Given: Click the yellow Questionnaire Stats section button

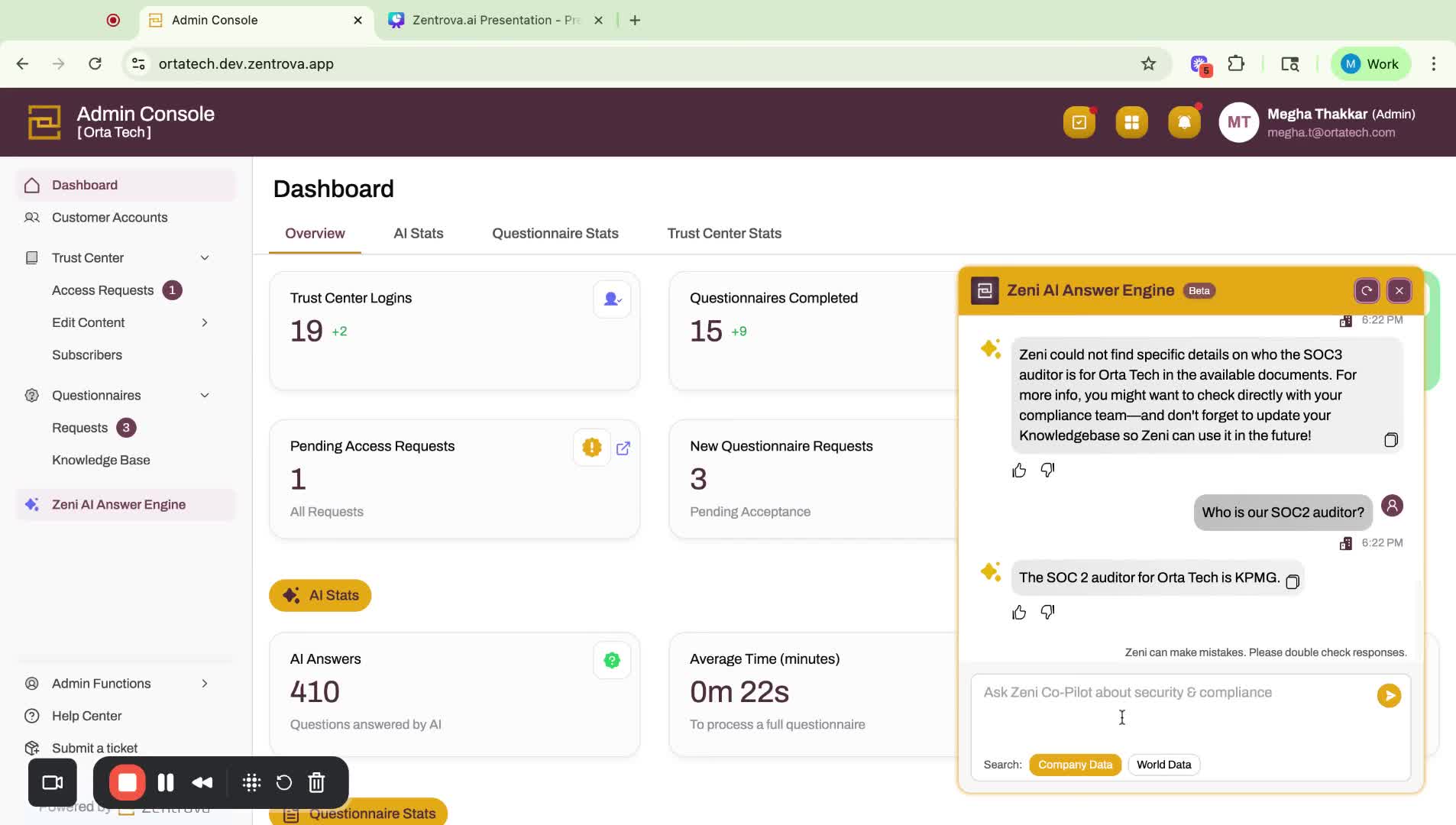Looking at the screenshot, I should [358, 813].
